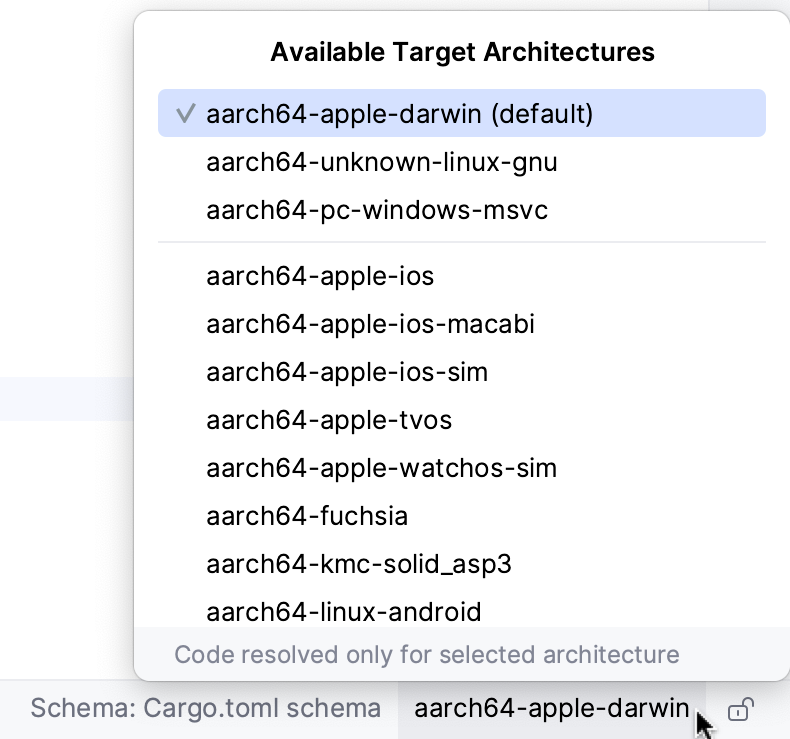This screenshot has width=790, height=739.
Task: Click the Schema: Cargo.toml schema widget
Action: pyautogui.click(x=205, y=709)
